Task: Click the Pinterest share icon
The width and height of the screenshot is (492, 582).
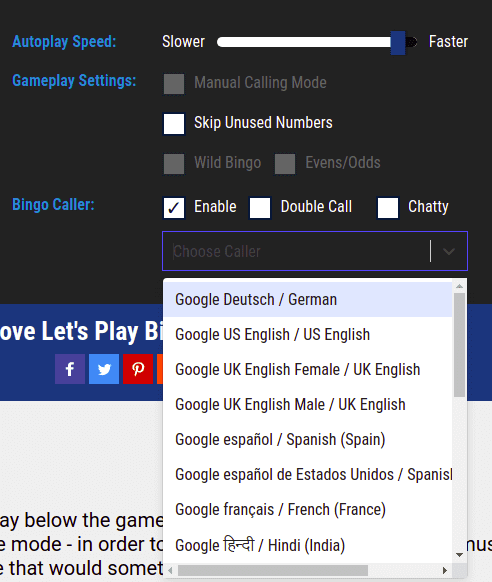Action: click(138, 369)
